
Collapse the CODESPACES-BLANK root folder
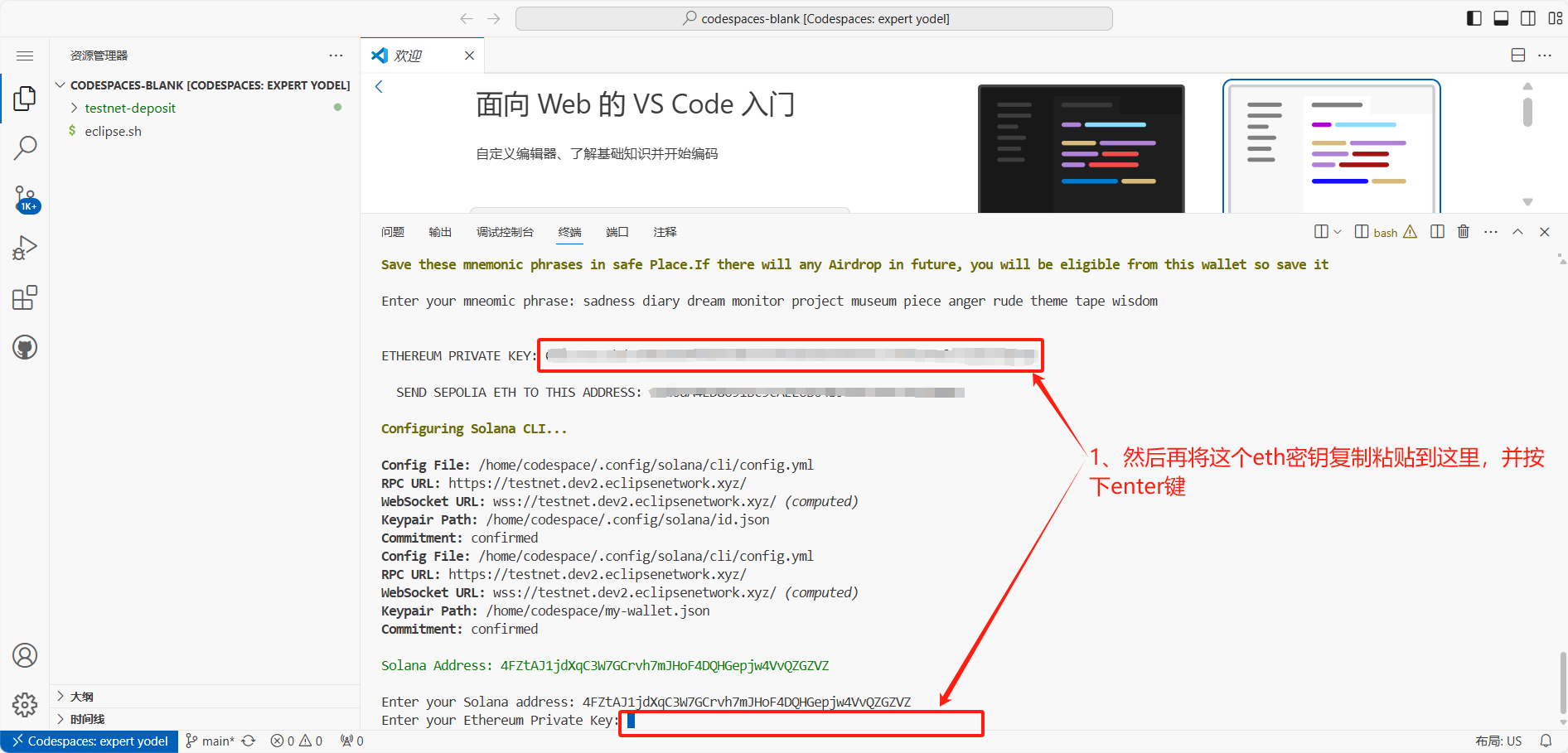205,85
